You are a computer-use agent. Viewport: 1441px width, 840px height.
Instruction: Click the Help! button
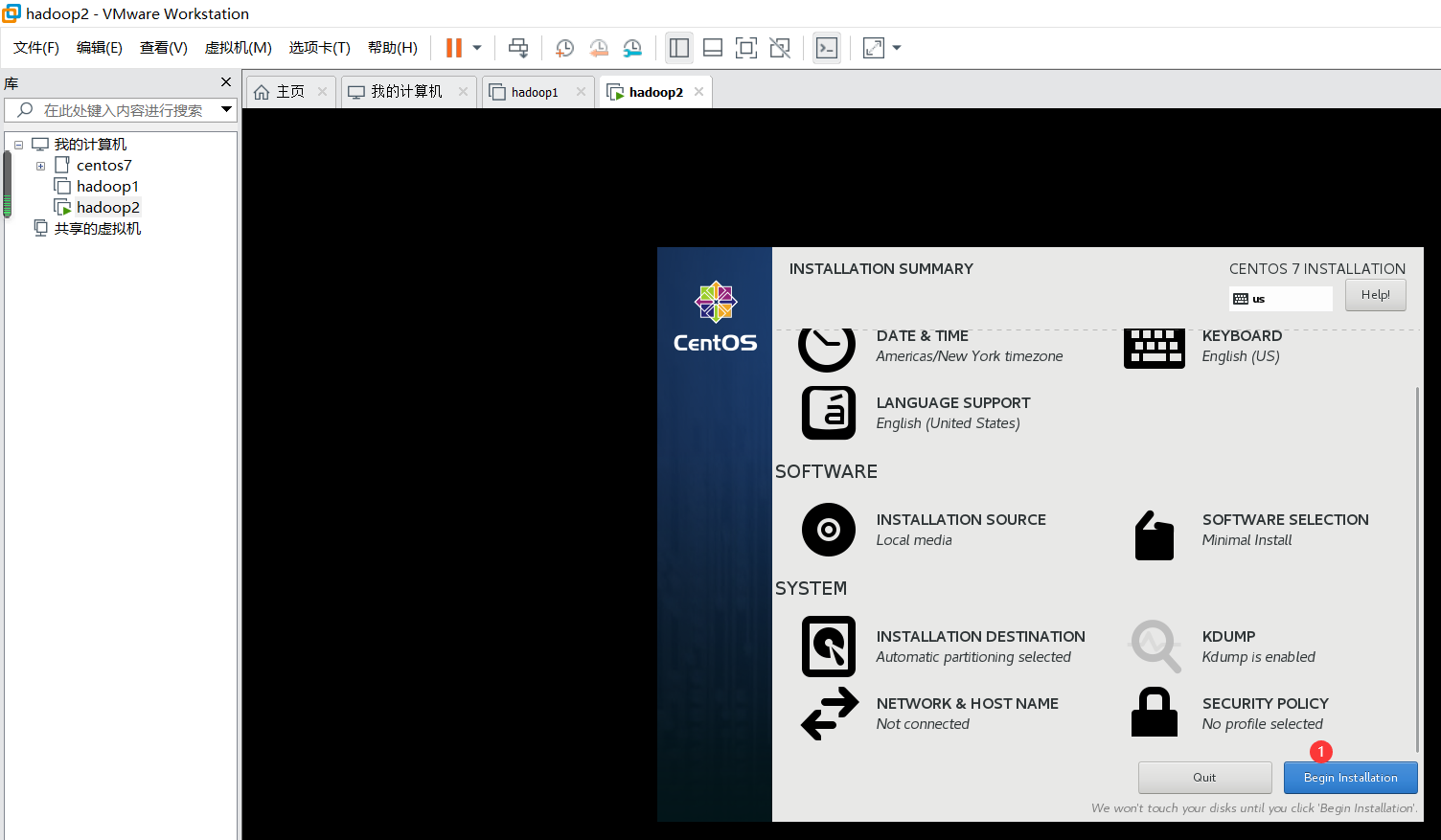1375,295
